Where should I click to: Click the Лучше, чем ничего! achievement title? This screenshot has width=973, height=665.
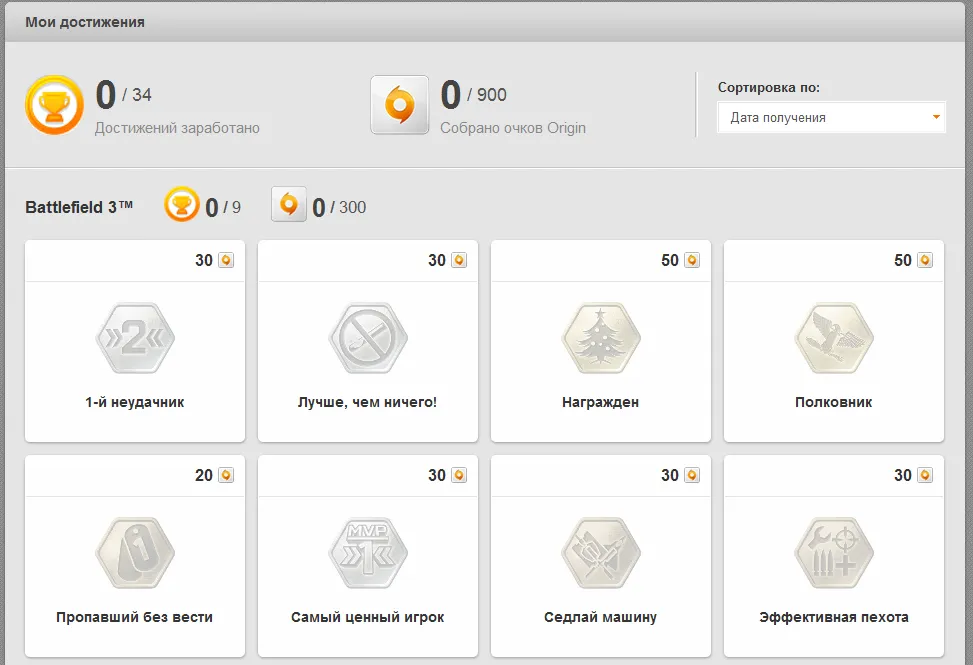click(x=367, y=402)
